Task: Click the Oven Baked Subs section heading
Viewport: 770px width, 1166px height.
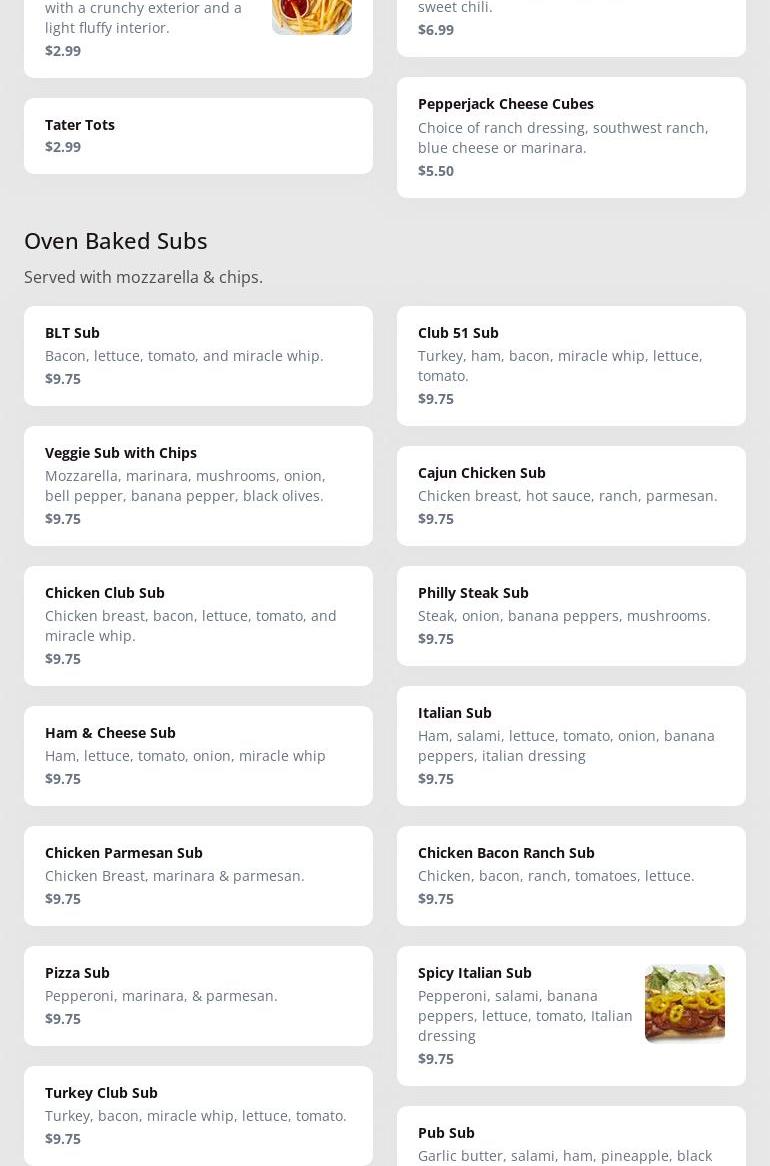Action: click(x=116, y=240)
